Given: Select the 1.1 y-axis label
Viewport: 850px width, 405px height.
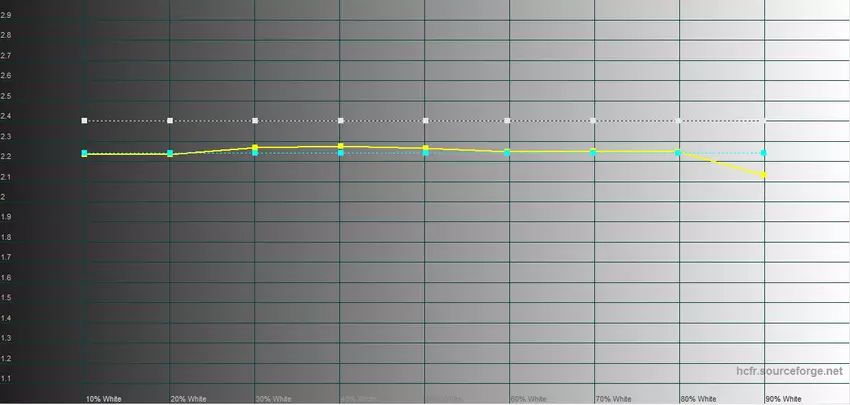Looking at the screenshot, I should point(7,379).
